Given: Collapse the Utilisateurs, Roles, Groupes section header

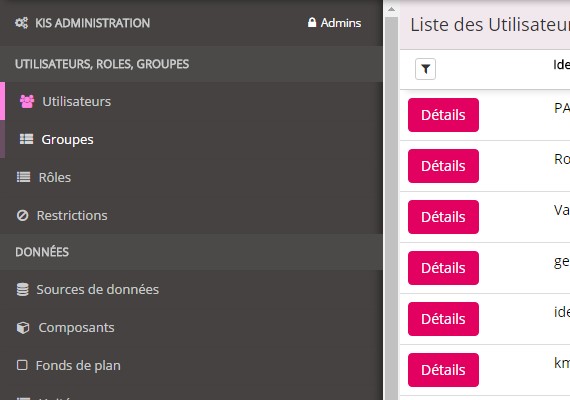Looking at the screenshot, I should click(191, 64).
